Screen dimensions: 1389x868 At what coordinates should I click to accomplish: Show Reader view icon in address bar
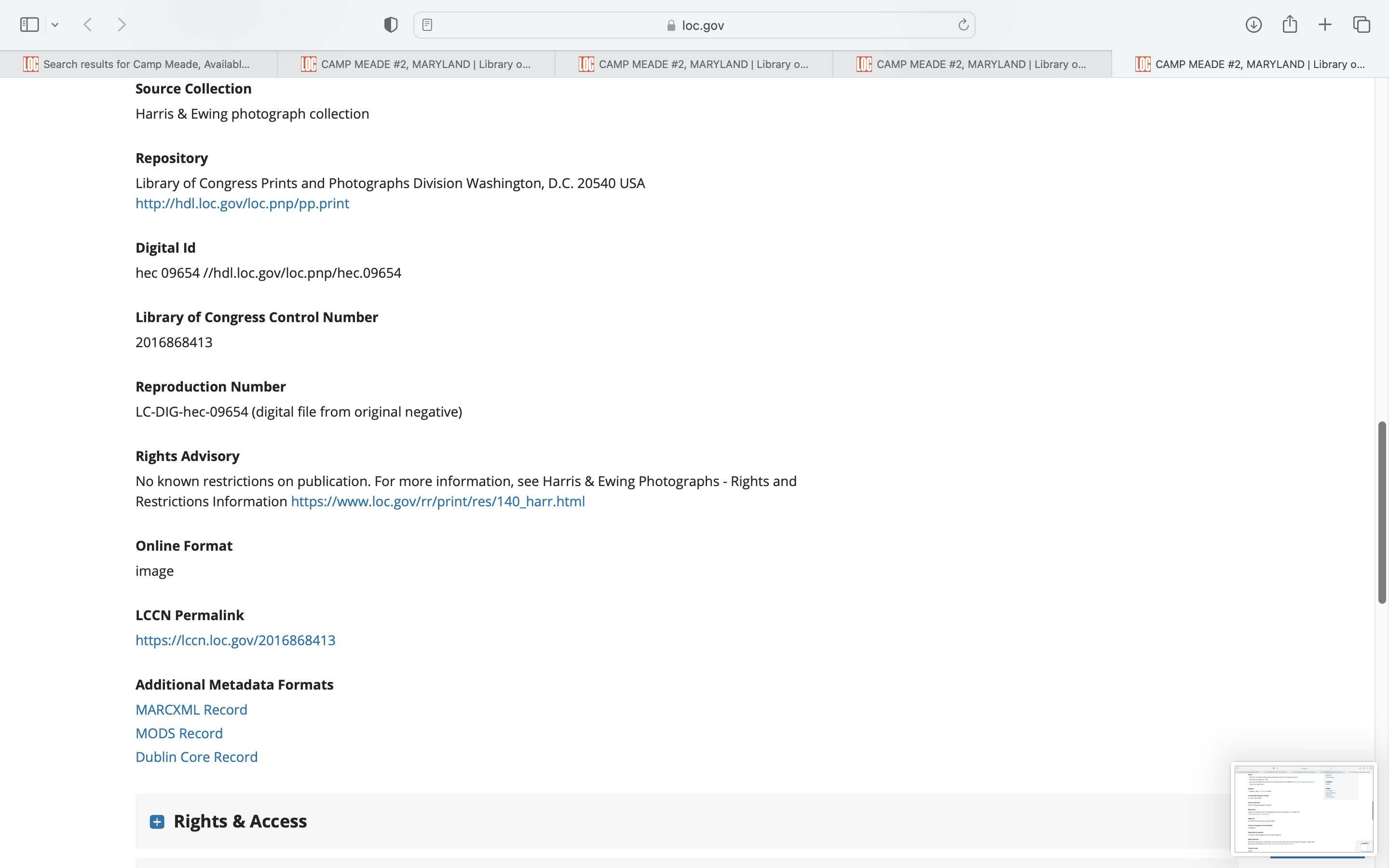pos(427,25)
